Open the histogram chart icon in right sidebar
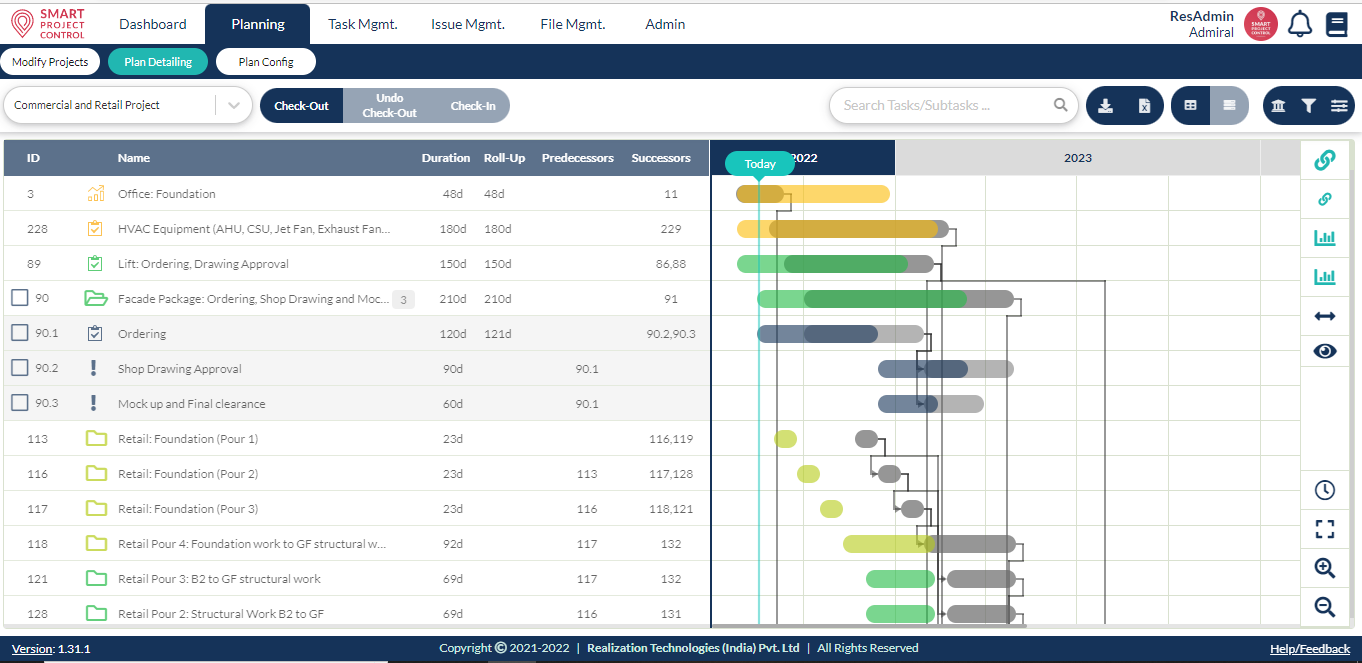Image resolution: width=1362 pixels, height=663 pixels. point(1324,238)
